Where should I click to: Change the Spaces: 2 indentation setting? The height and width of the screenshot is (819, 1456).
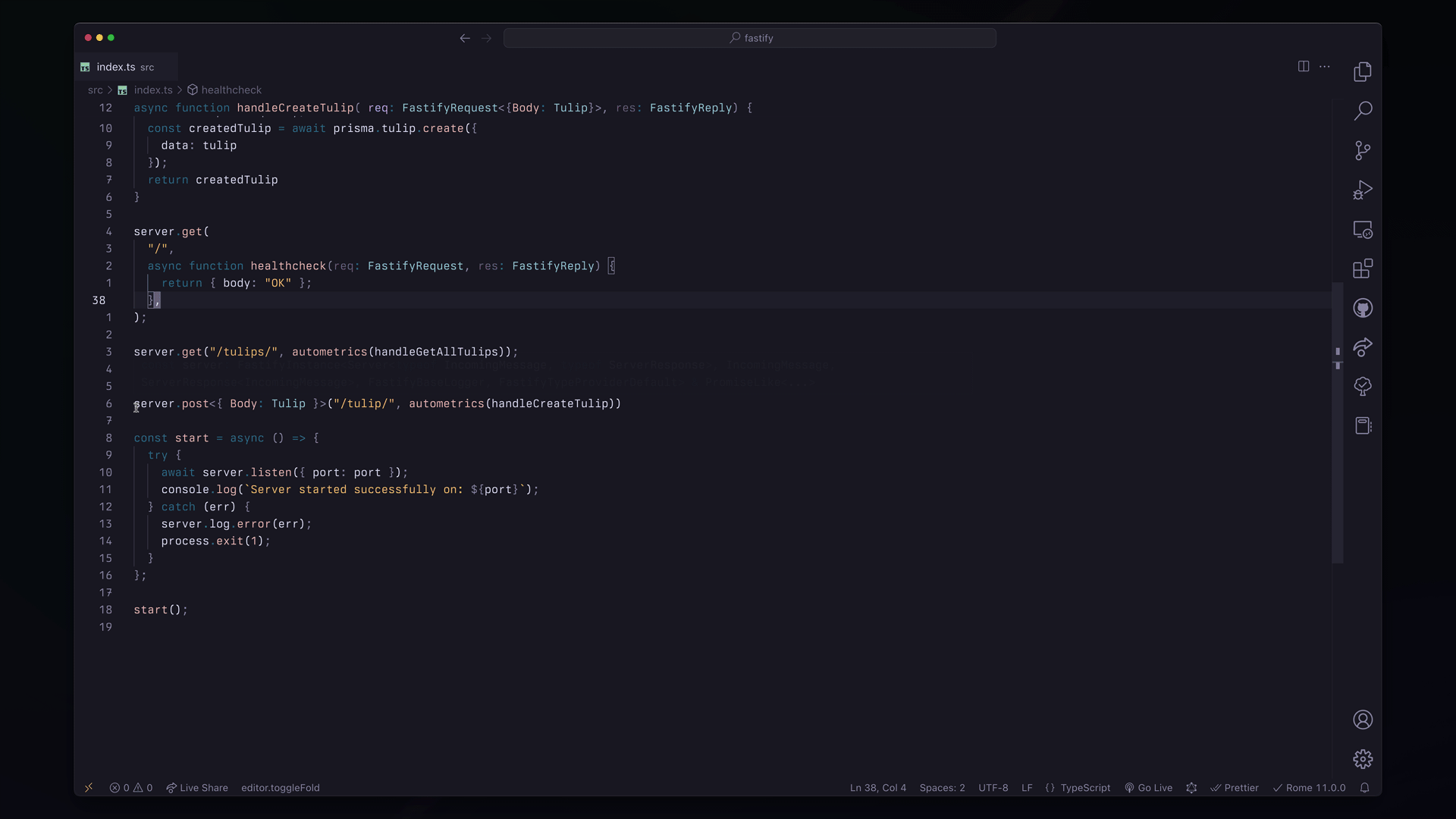pyautogui.click(x=942, y=788)
